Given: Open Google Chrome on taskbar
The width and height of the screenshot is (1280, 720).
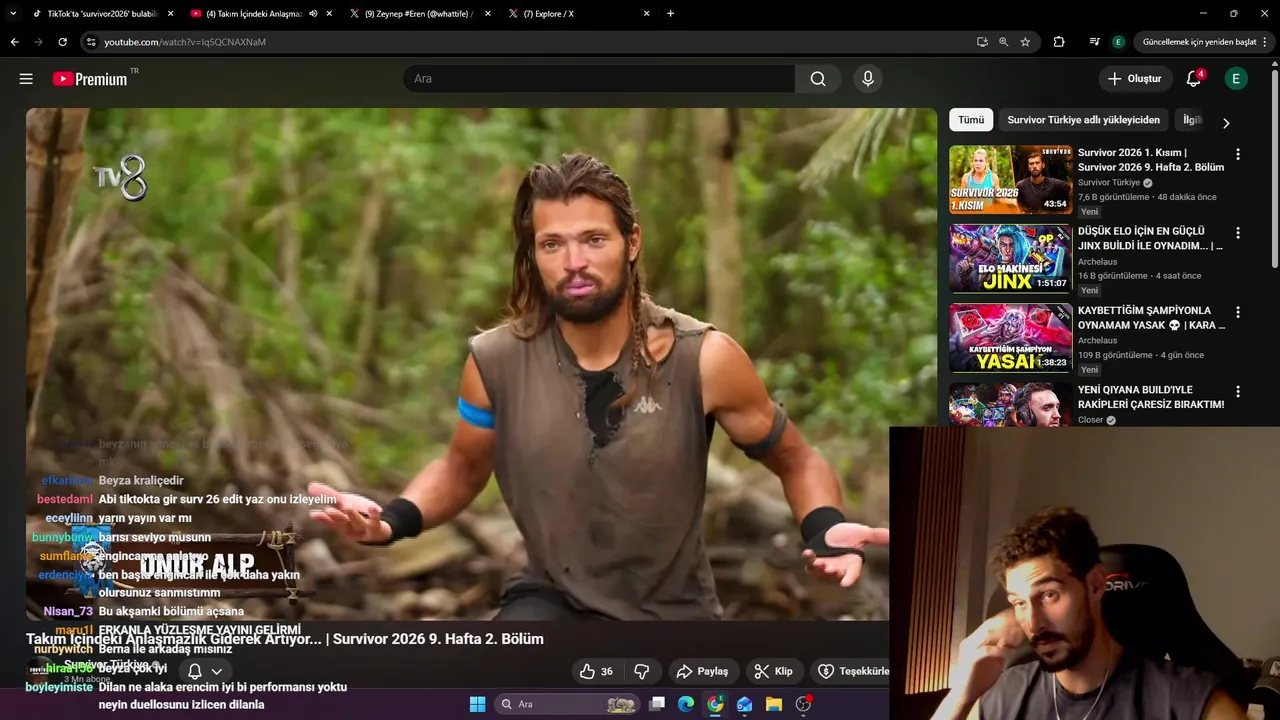Looking at the screenshot, I should (715, 704).
